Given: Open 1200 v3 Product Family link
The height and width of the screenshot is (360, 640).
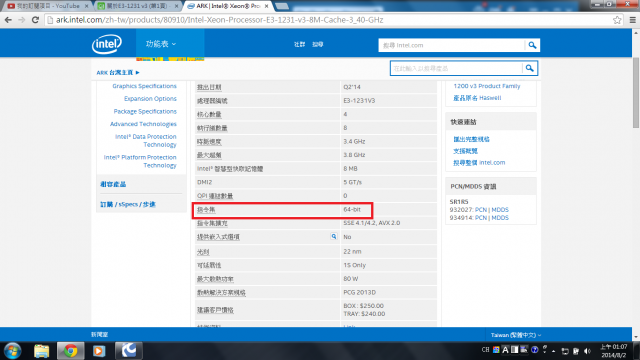Looking at the screenshot, I should (487, 86).
